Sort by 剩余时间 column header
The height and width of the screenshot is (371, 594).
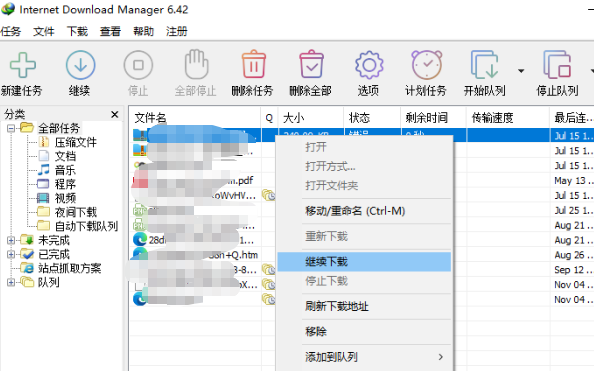click(x=433, y=118)
